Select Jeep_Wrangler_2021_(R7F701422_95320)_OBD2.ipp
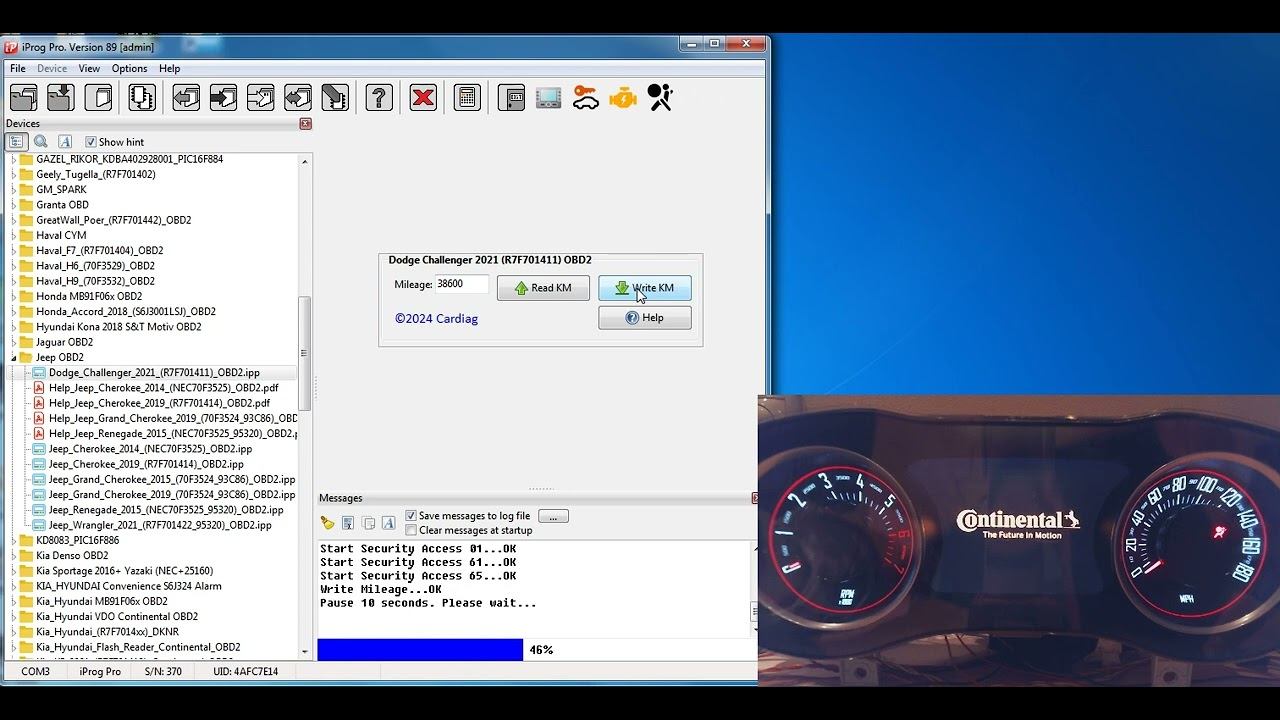Viewport: 1280px width, 720px height. 160,525
